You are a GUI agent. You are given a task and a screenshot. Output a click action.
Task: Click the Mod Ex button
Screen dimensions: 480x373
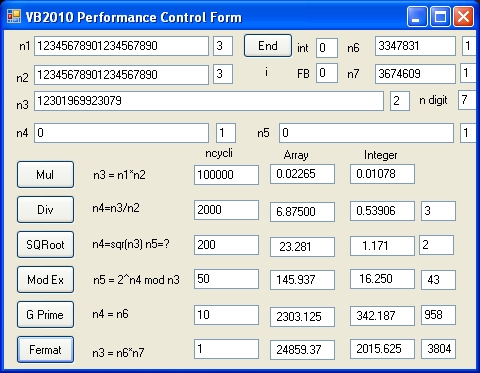45,279
